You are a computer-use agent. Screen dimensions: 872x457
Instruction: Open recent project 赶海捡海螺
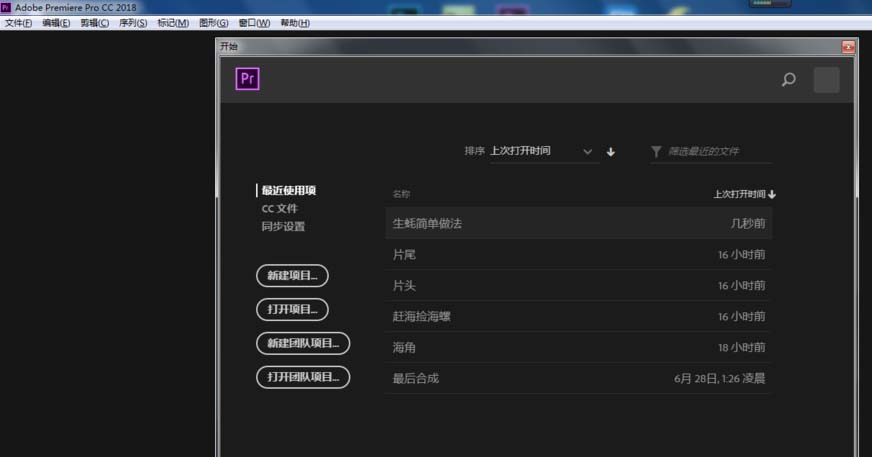[578, 316]
